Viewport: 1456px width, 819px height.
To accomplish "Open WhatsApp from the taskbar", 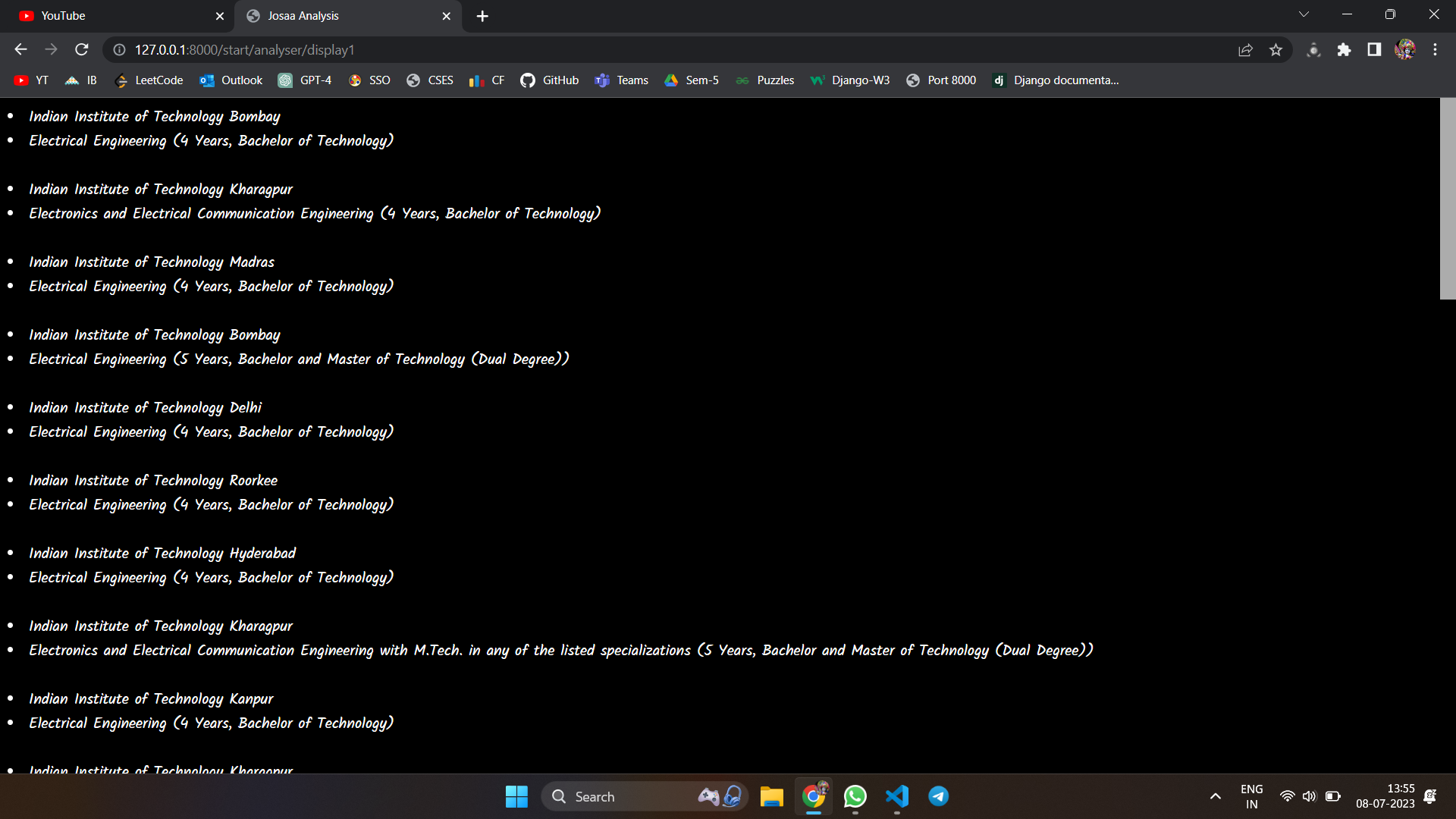I will pos(855,796).
